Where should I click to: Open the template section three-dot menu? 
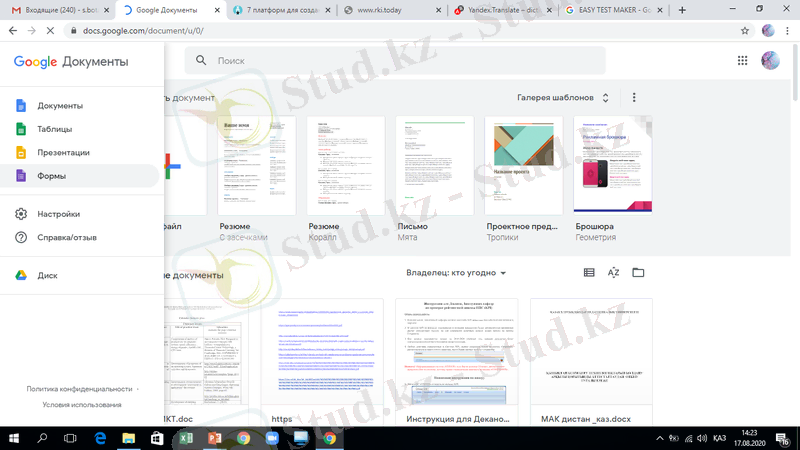click(x=634, y=97)
